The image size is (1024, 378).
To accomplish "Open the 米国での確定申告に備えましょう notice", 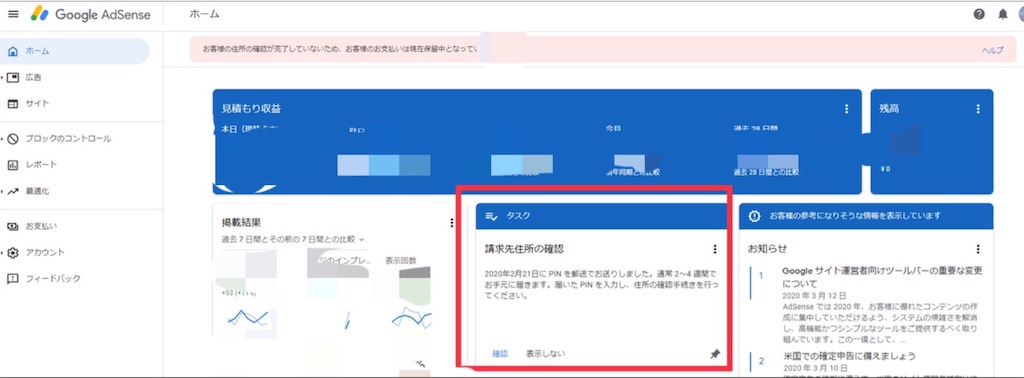I will point(848,356).
